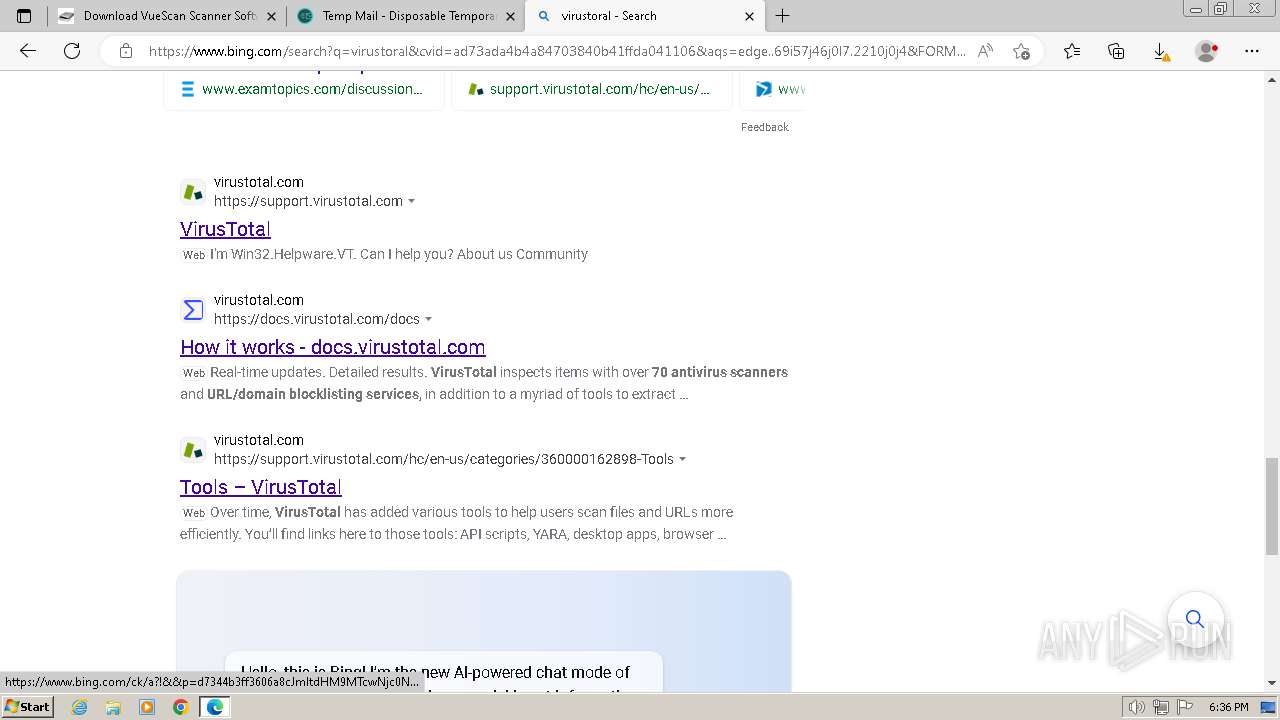Open the tab actions menu icon

[x=24, y=16]
